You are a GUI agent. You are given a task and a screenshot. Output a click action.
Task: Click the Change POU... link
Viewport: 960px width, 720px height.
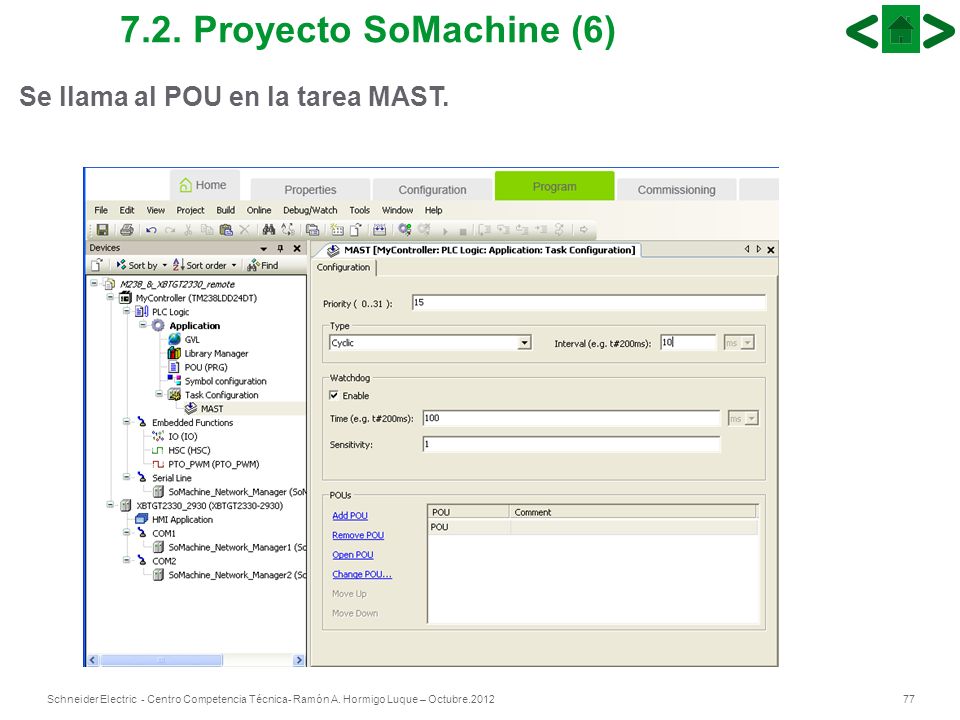[x=362, y=574]
